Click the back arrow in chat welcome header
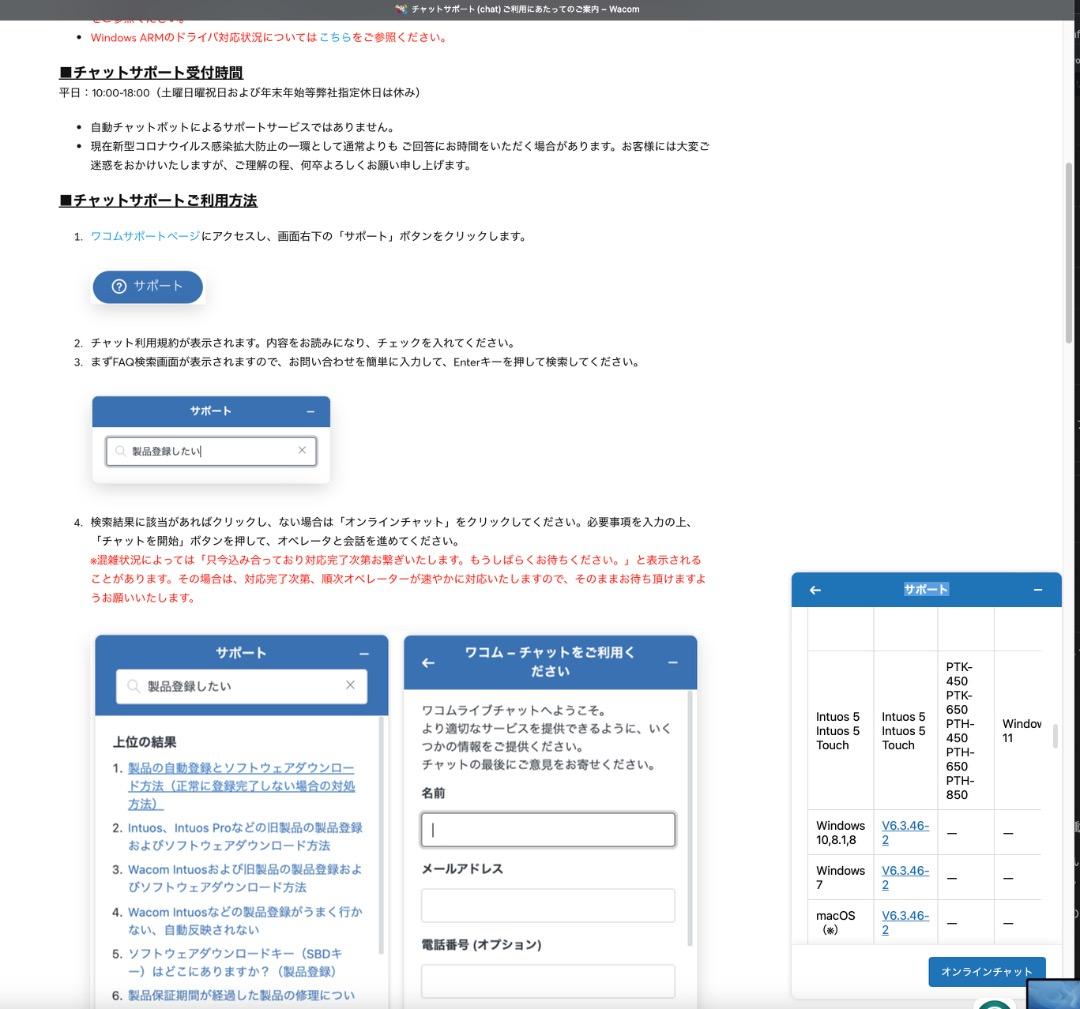1080x1009 pixels. point(428,662)
